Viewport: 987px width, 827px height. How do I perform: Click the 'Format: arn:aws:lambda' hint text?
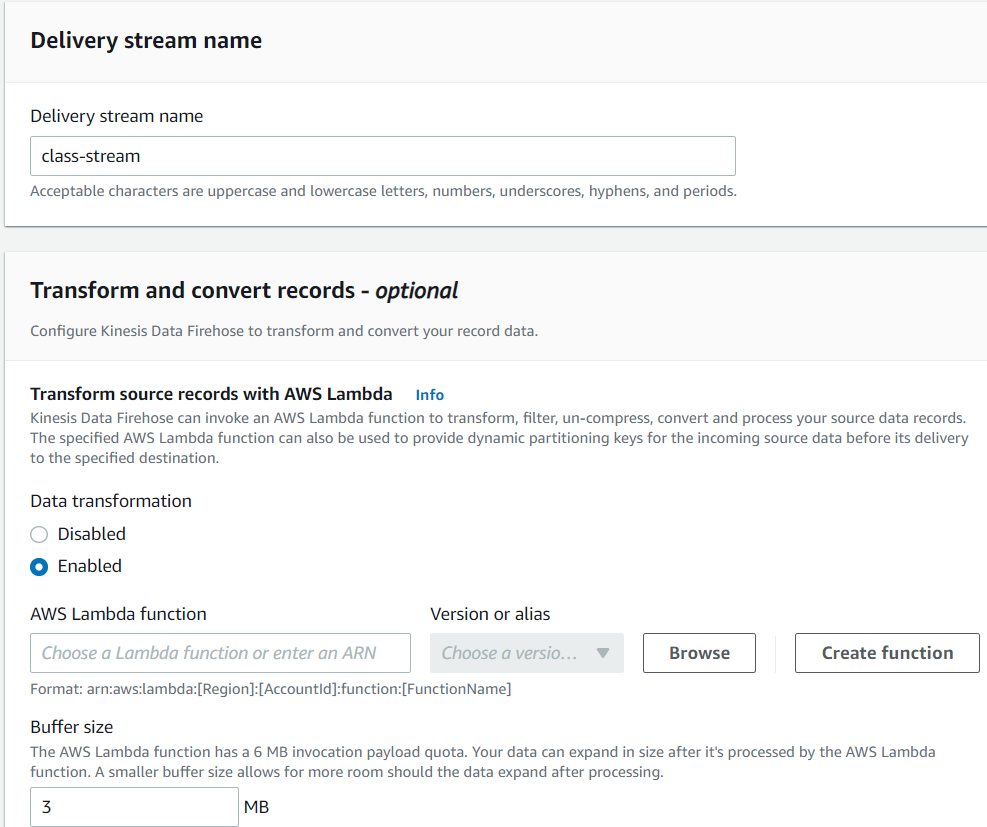tap(271, 689)
